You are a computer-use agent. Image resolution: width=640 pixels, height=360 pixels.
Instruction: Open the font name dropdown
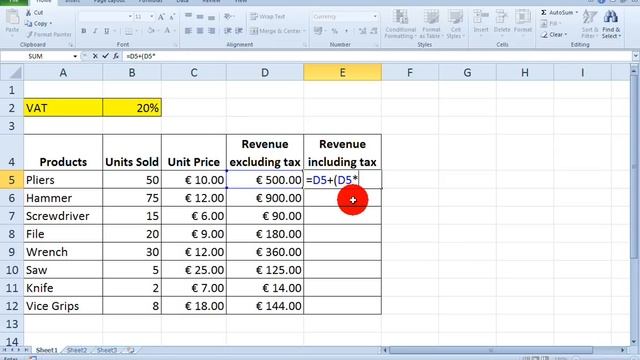coord(130,17)
